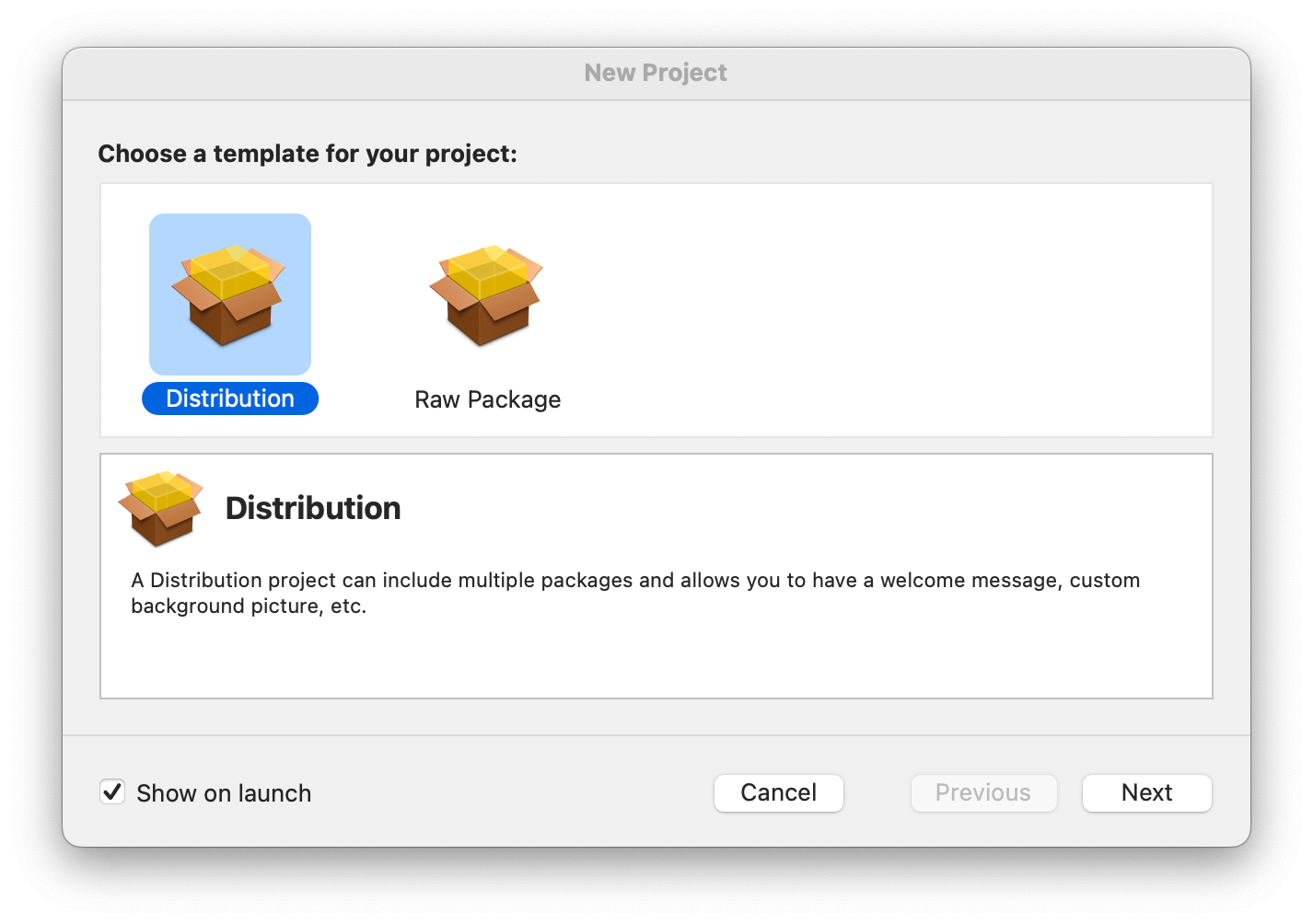The image size is (1313, 924).
Task: Click empty footer space left of Cancel
Action: (x=516, y=792)
